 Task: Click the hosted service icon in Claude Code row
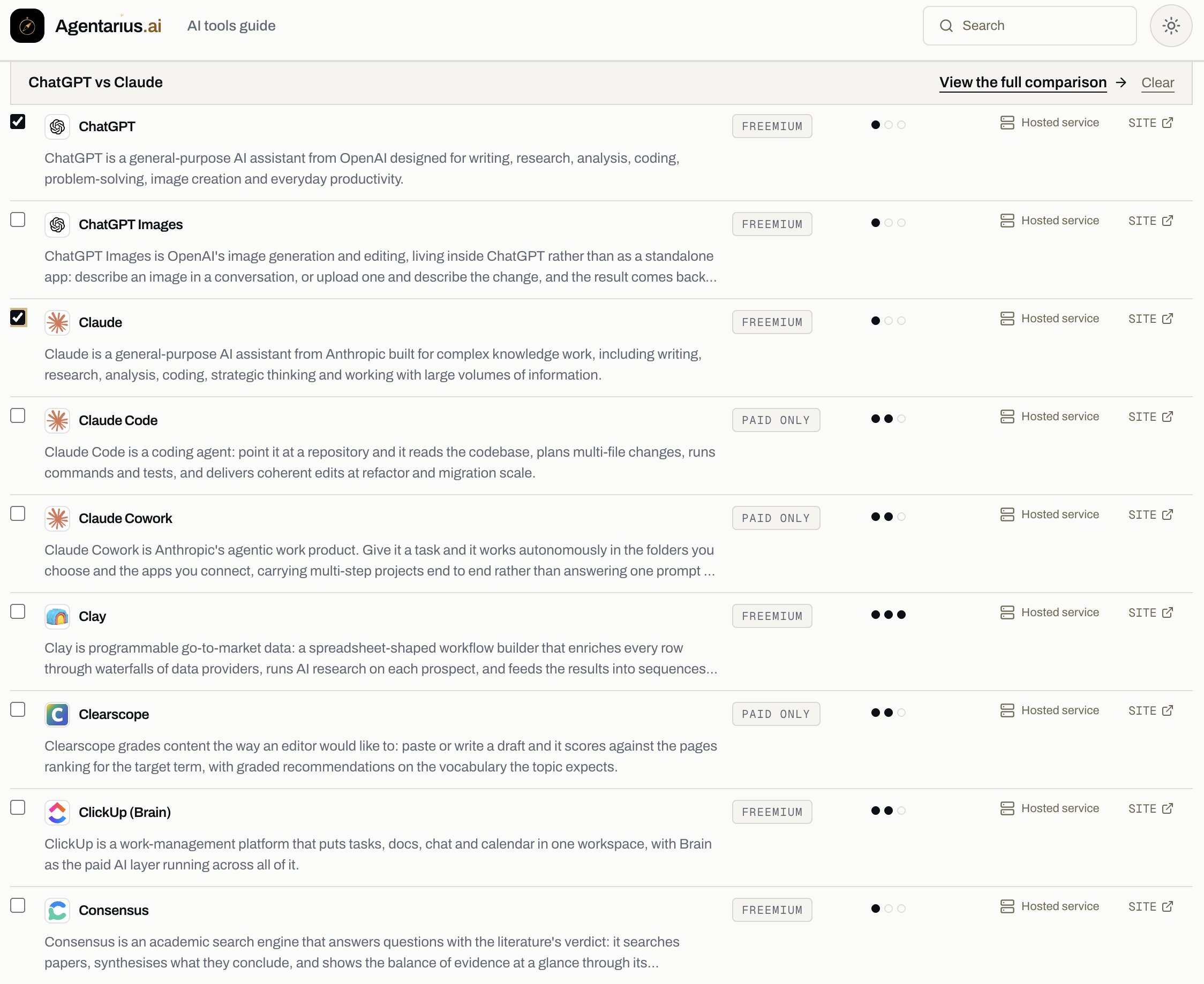click(x=1007, y=417)
